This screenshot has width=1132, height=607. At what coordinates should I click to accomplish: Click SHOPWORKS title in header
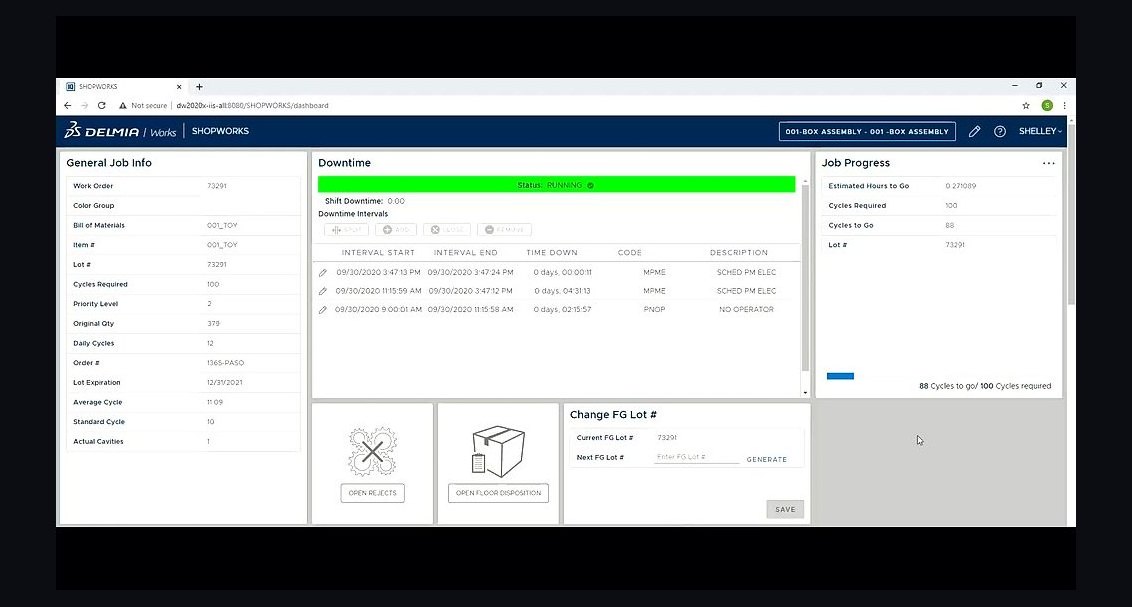220,131
